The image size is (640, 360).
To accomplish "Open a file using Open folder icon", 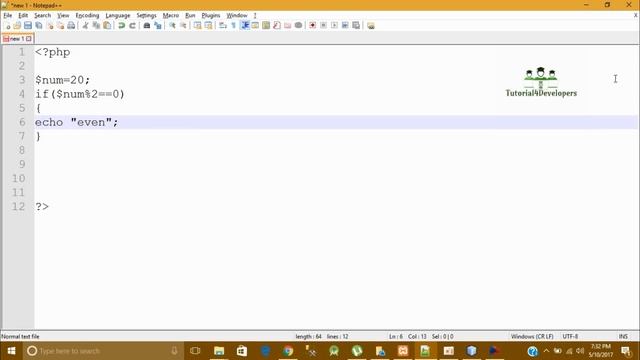I will coord(17,26).
